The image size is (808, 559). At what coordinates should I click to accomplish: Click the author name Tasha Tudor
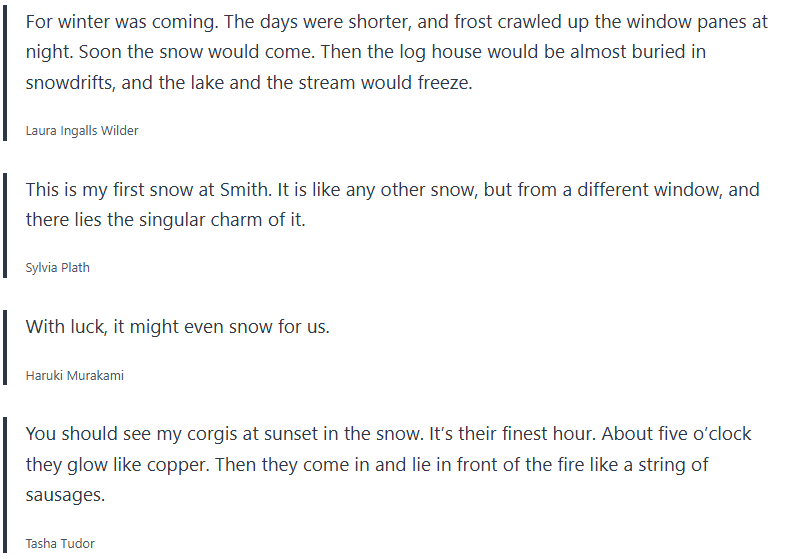pyautogui.click(x=60, y=544)
